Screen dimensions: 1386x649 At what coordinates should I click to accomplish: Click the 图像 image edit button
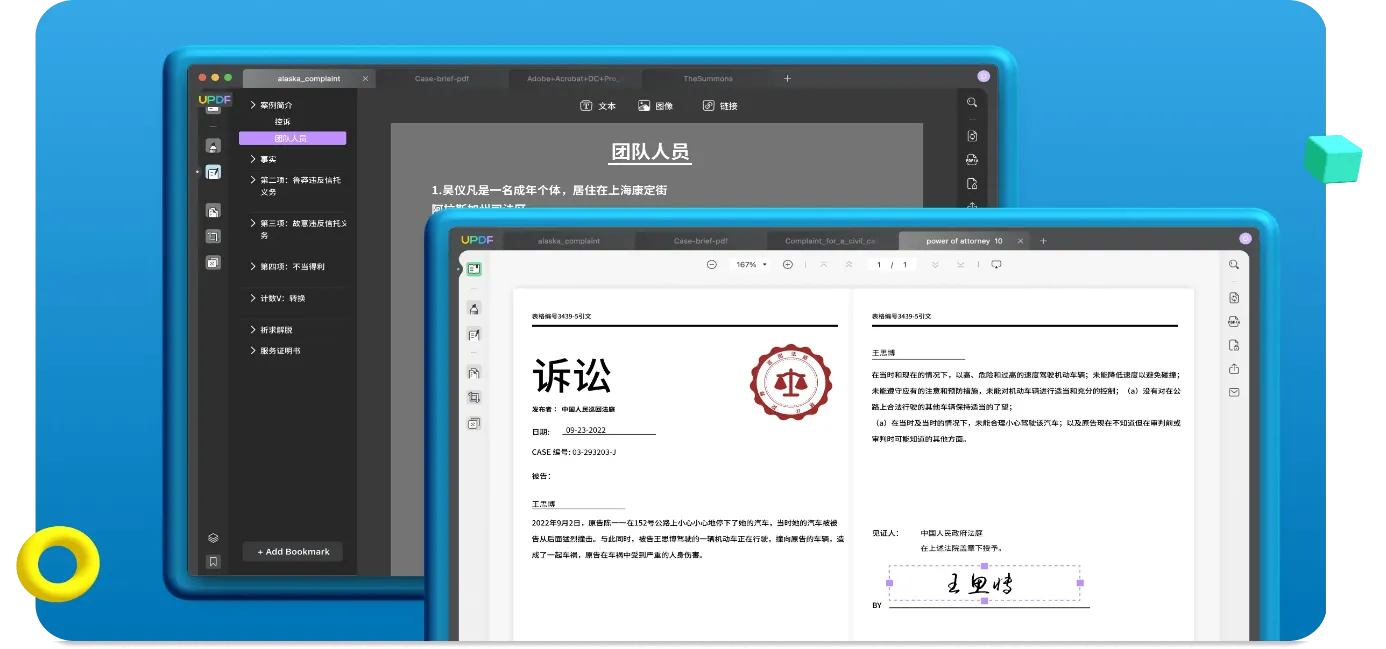[x=655, y=106]
